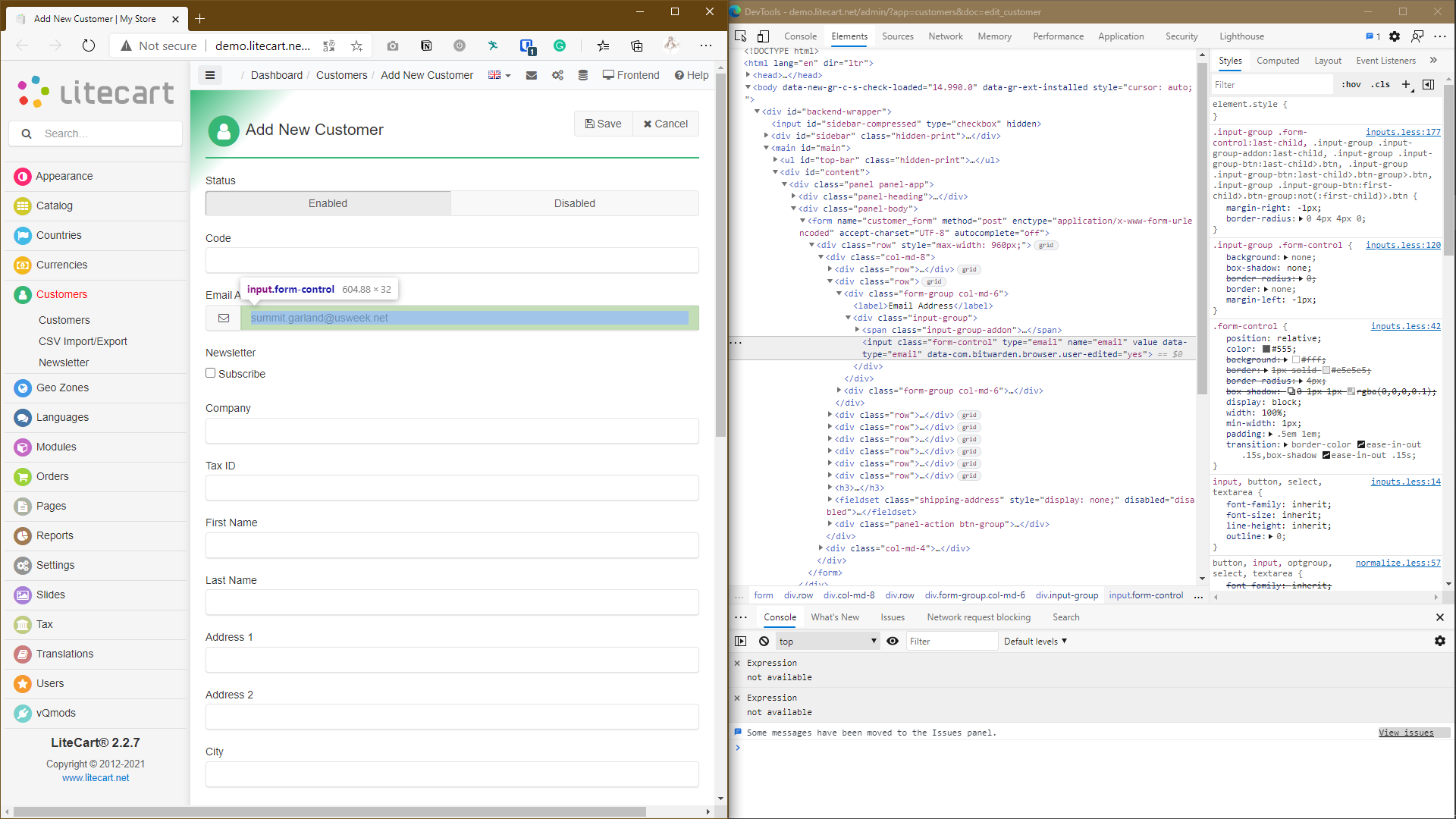Open the Event Listeners tab
This screenshot has height=819, width=1456.
click(x=1385, y=61)
